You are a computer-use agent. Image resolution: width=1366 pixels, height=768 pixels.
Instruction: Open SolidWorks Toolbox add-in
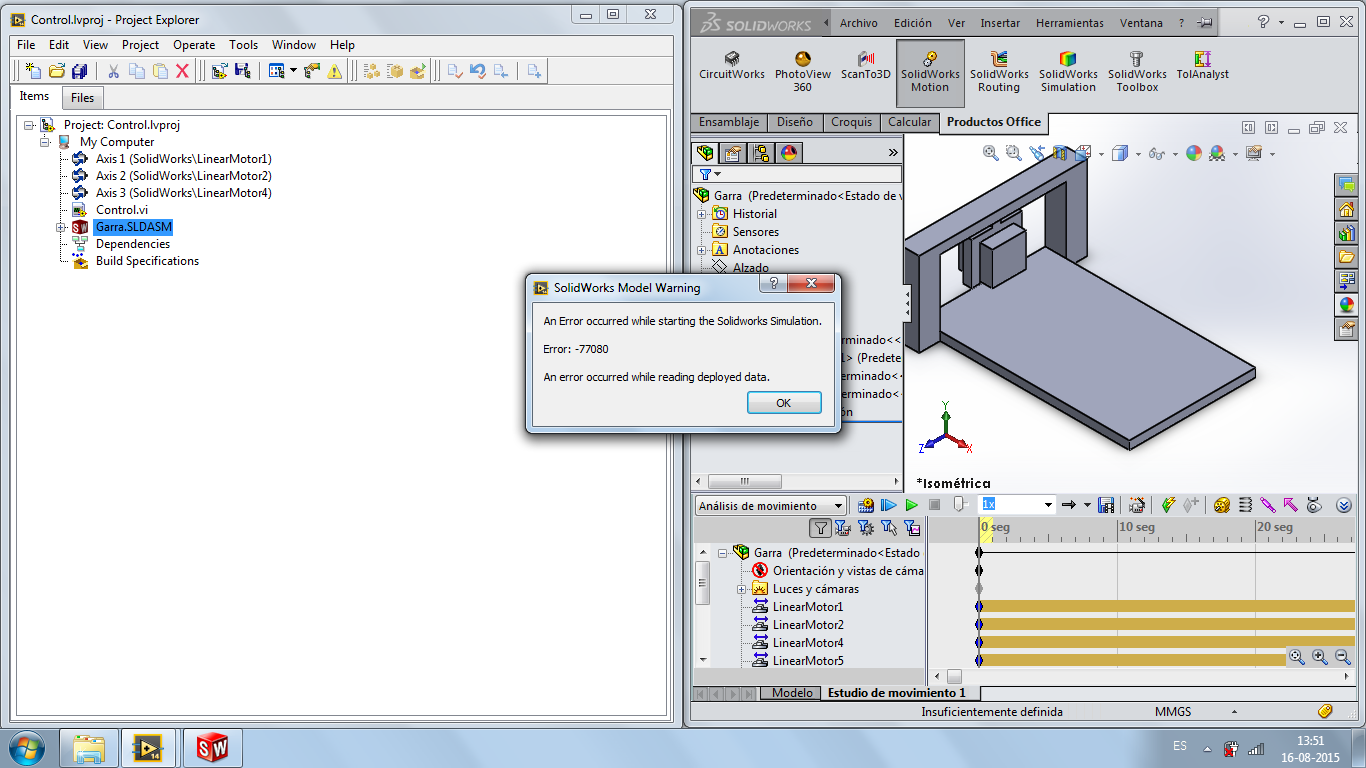(1137, 72)
